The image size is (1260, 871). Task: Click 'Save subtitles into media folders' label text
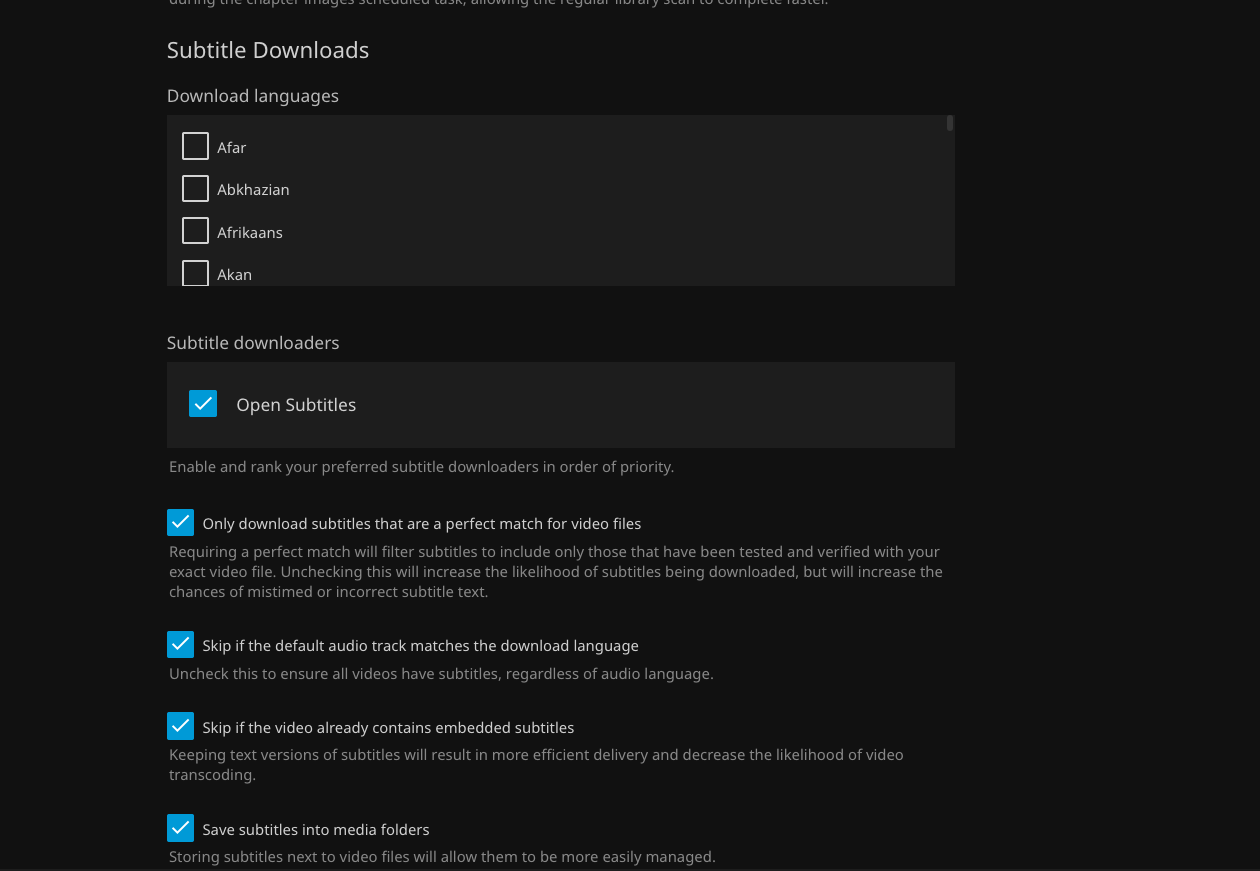tap(315, 830)
